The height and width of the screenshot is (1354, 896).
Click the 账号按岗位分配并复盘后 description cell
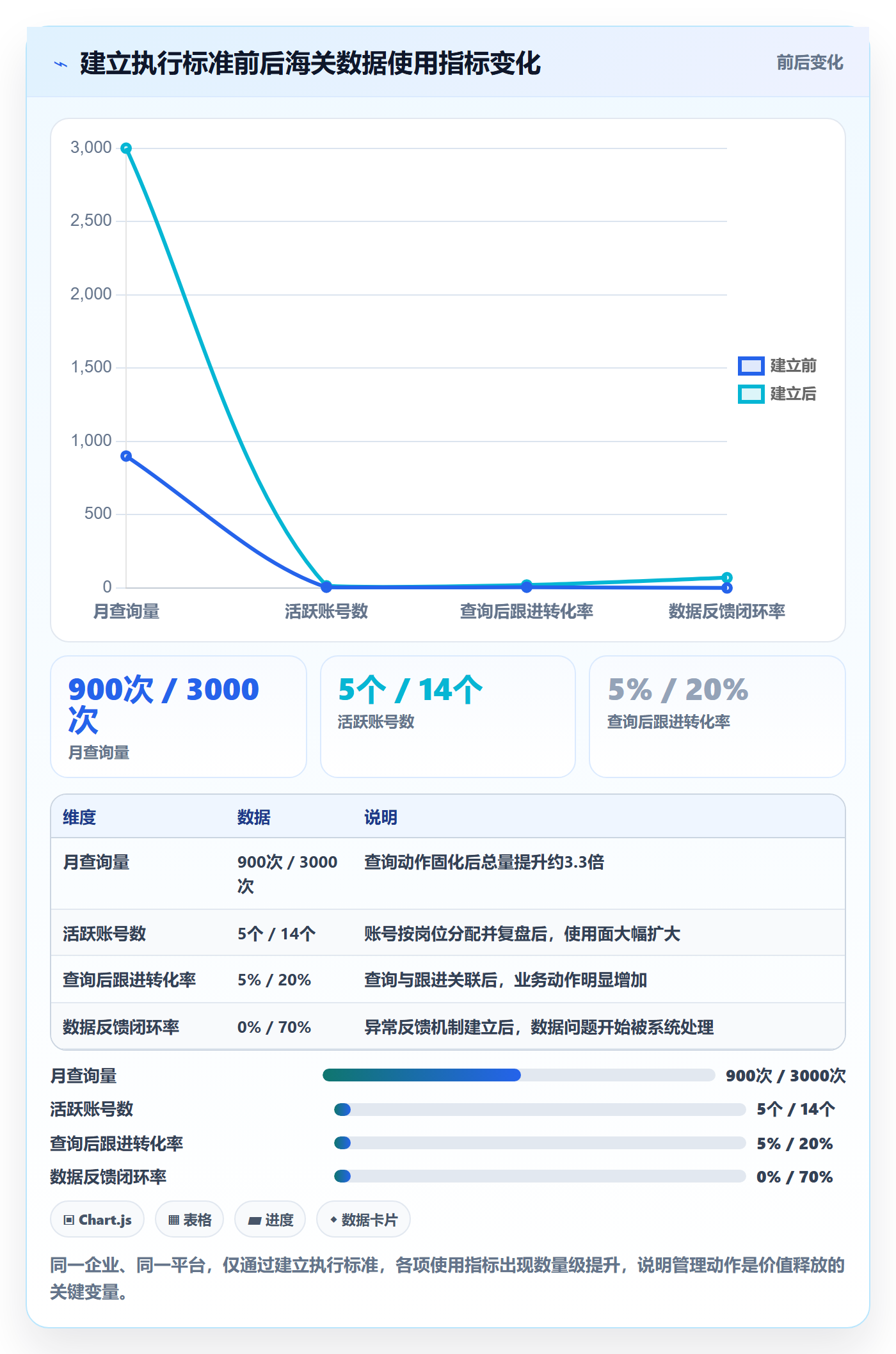[x=522, y=934]
